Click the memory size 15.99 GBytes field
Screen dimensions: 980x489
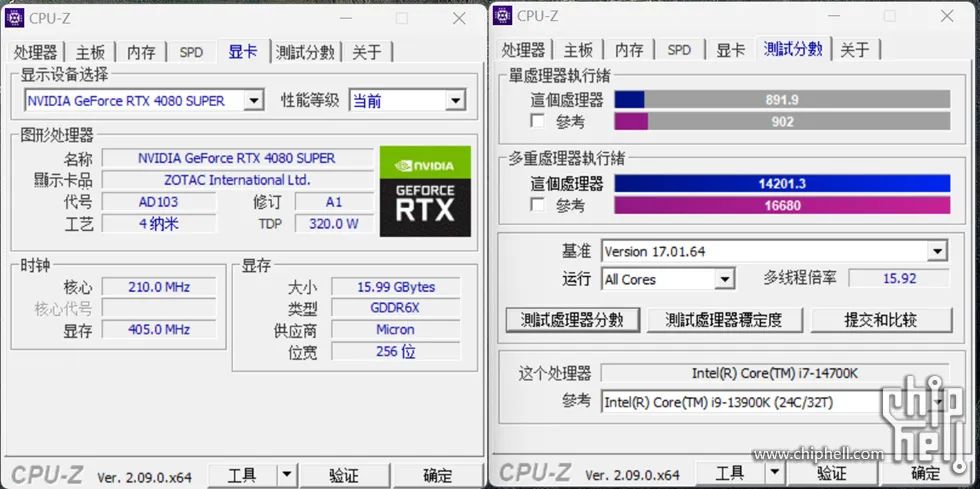pos(396,287)
